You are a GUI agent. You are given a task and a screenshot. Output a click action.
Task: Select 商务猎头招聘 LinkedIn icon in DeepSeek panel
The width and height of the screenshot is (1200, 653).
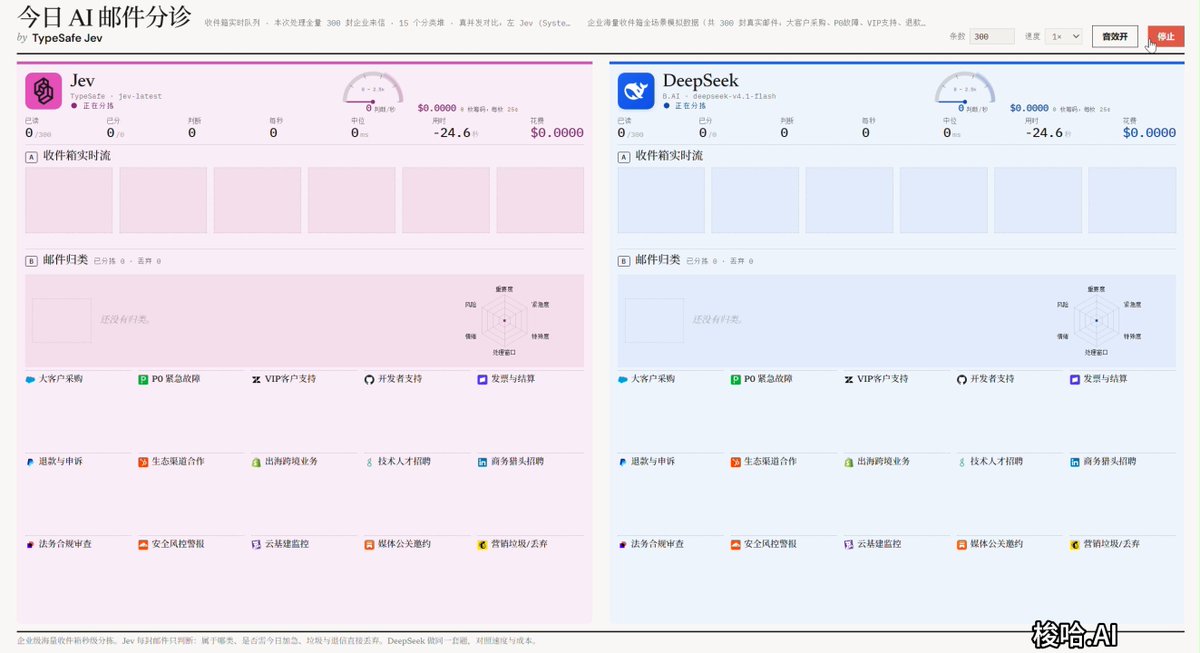(1075, 462)
